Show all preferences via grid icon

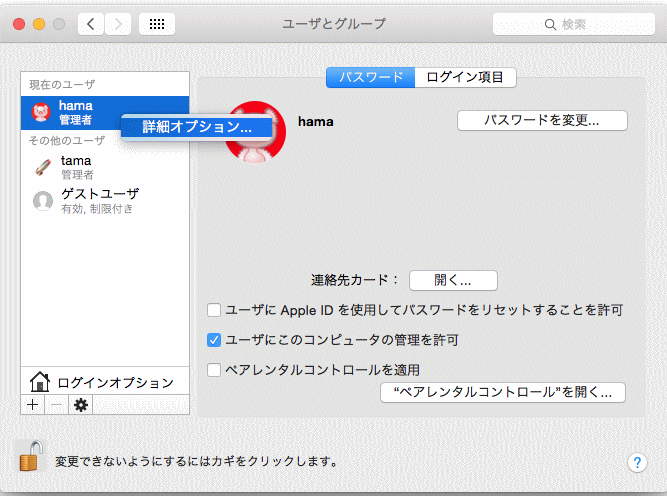157,24
